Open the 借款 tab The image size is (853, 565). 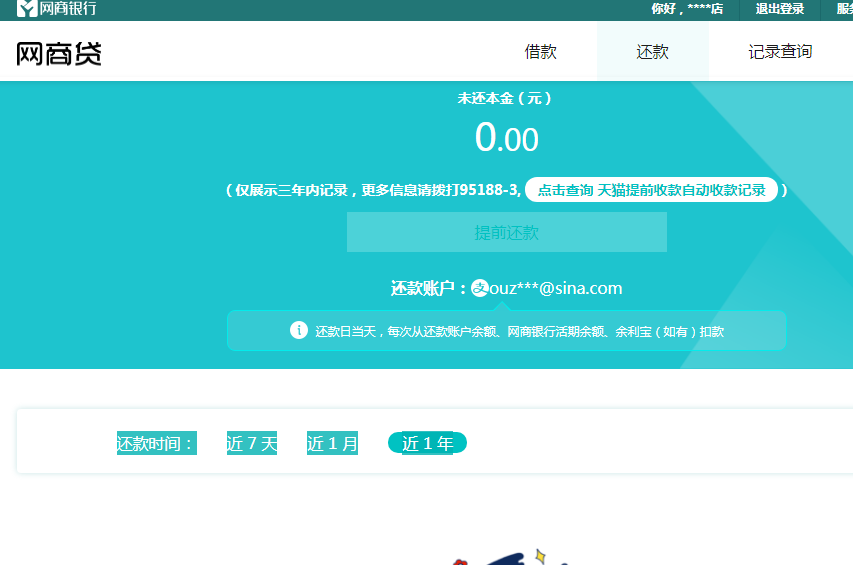pyautogui.click(x=540, y=52)
